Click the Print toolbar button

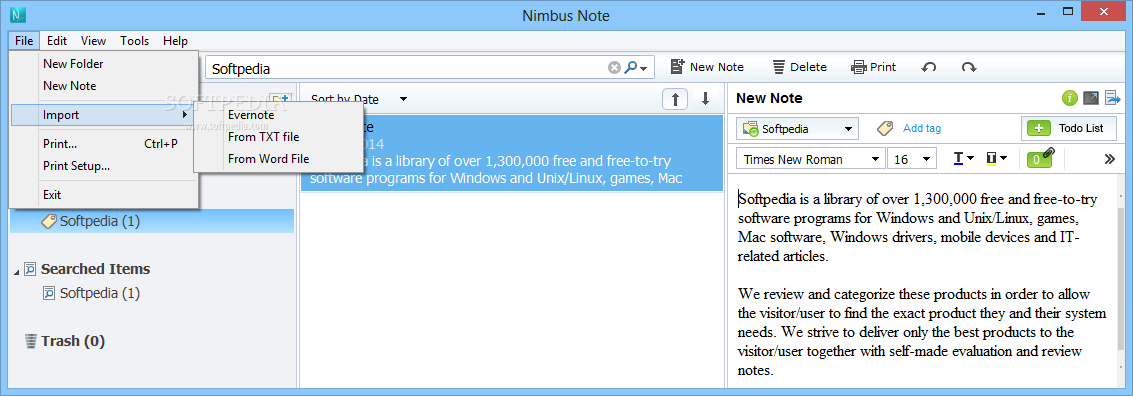(x=874, y=67)
